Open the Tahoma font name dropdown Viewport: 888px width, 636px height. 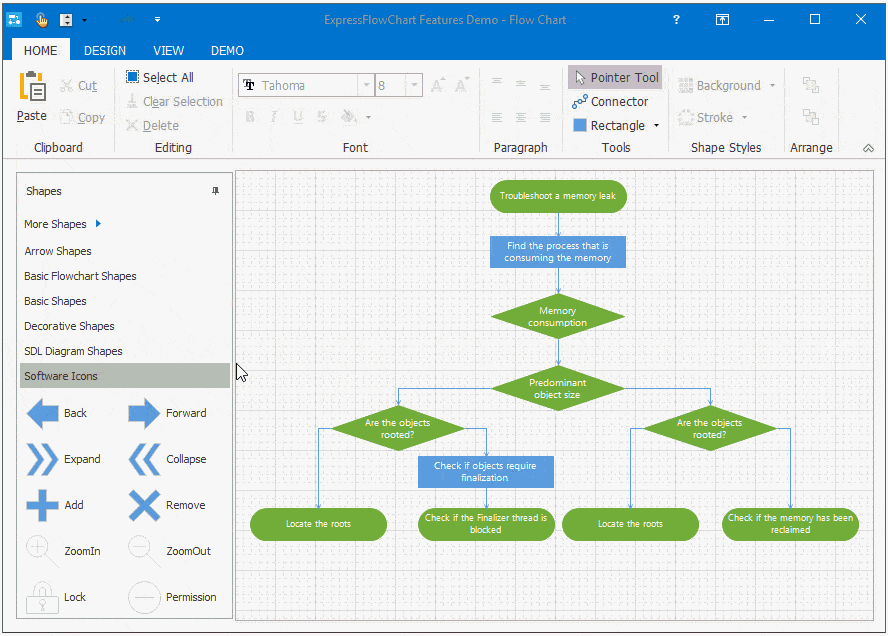pyautogui.click(x=366, y=86)
